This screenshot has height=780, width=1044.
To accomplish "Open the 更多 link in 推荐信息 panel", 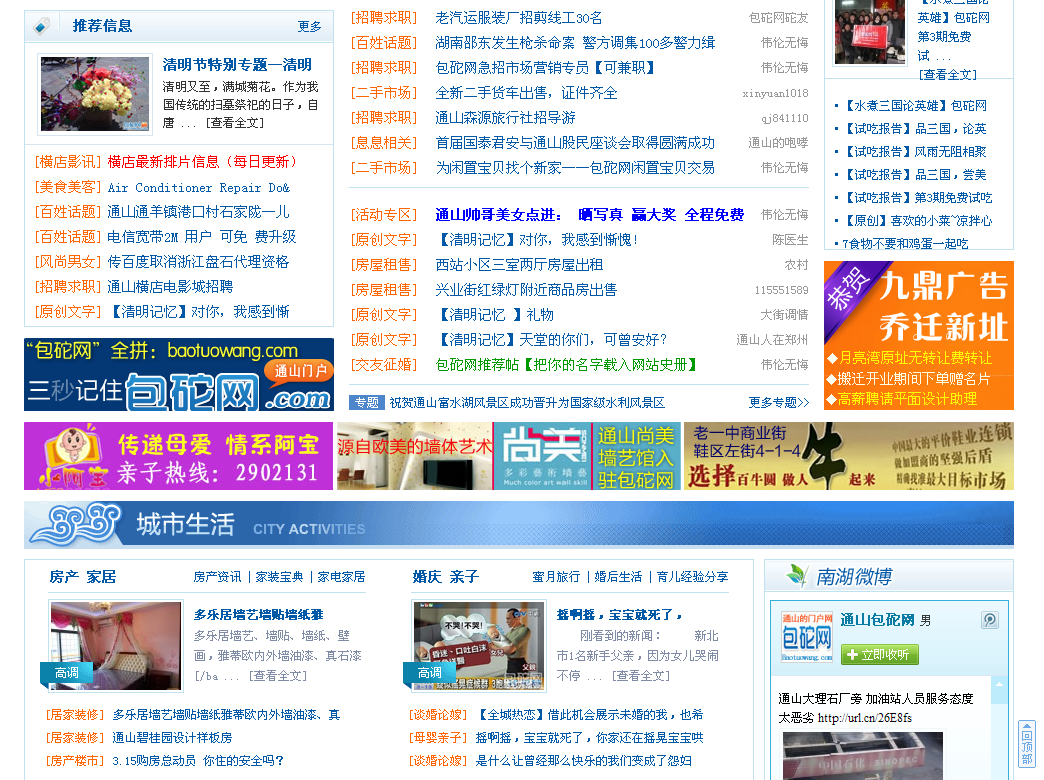I will [x=310, y=27].
